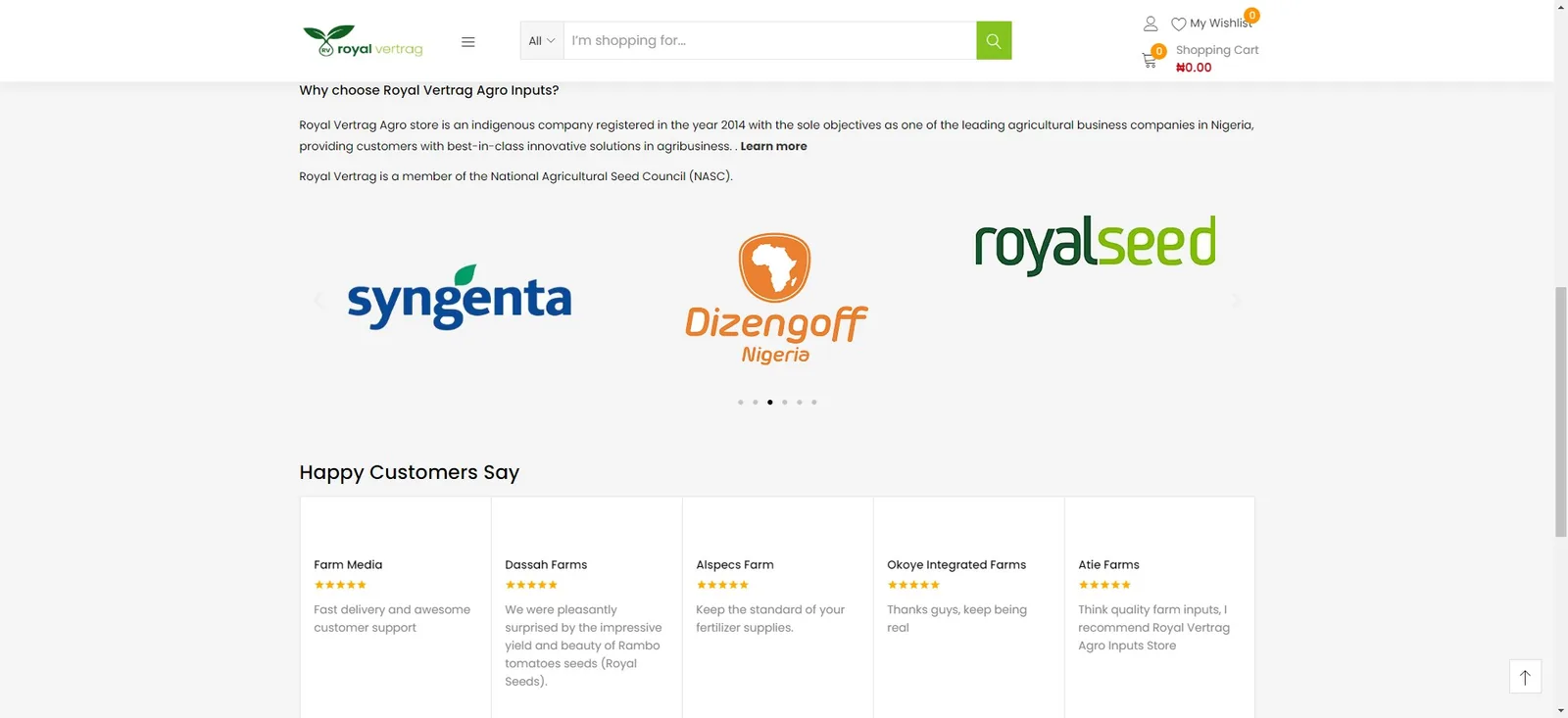Viewport: 1568px width, 718px height.
Task: Click the back-to-top arrow button
Action: (1525, 677)
